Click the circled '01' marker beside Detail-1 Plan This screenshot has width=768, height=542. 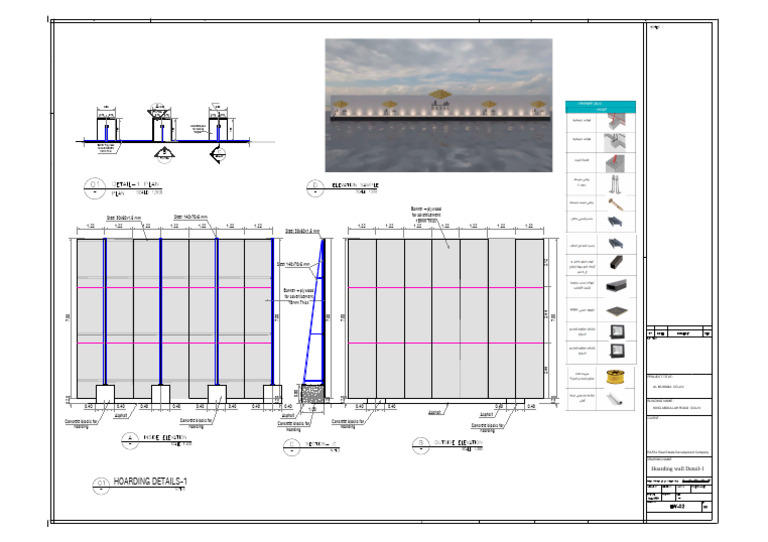(x=95, y=188)
